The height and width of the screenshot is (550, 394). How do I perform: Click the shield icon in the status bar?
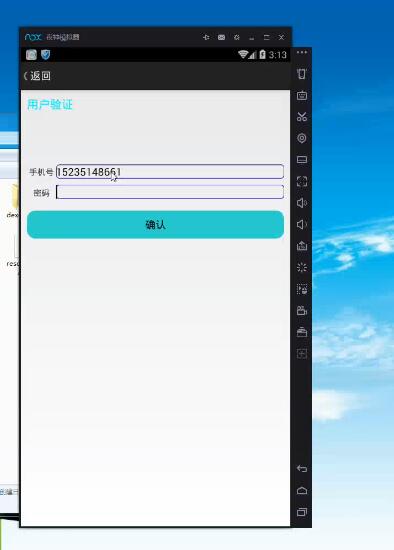point(46,55)
